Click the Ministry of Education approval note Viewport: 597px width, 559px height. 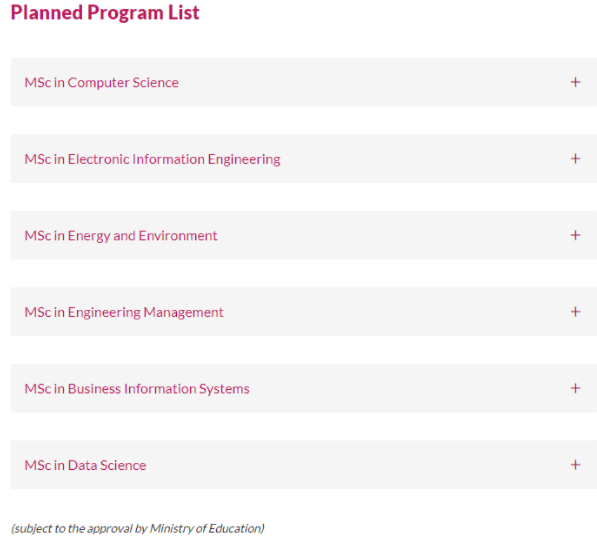pos(138,529)
